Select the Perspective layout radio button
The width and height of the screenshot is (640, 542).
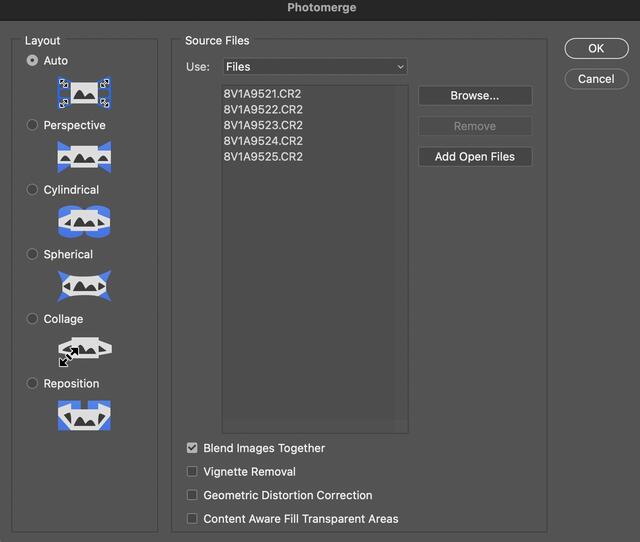(32, 125)
